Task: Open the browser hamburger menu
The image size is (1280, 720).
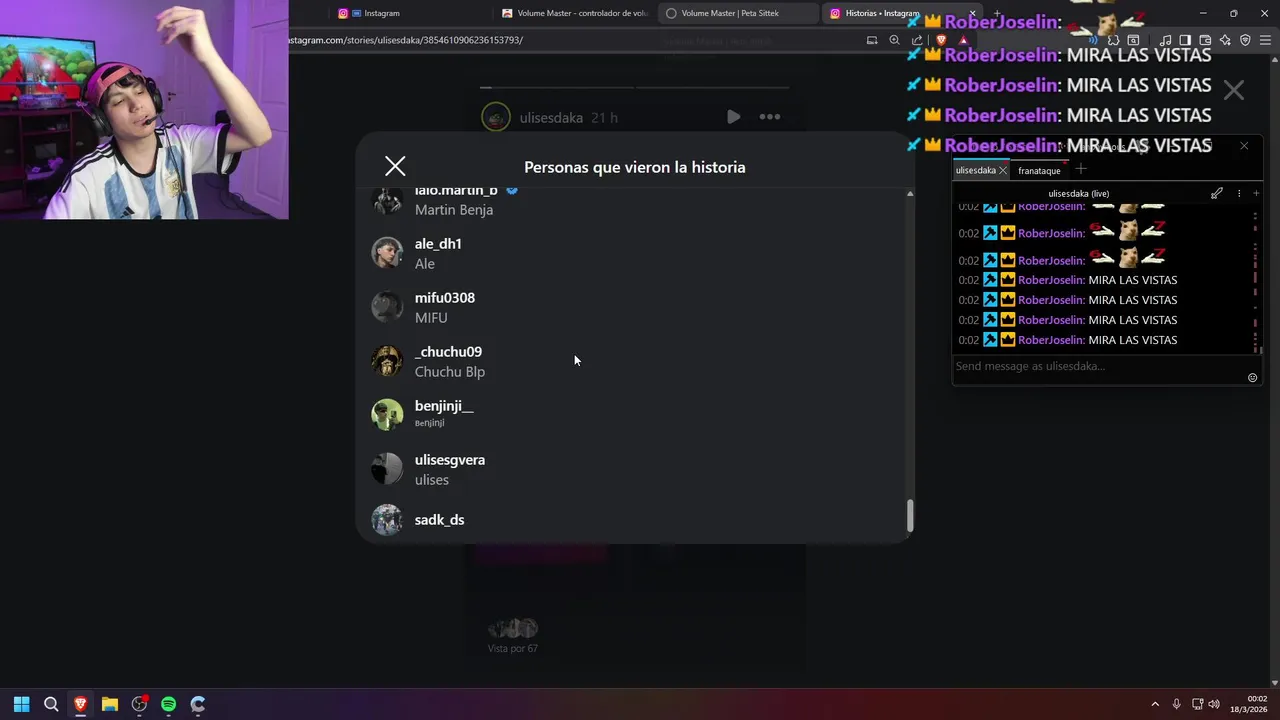Action: pos(1265,40)
